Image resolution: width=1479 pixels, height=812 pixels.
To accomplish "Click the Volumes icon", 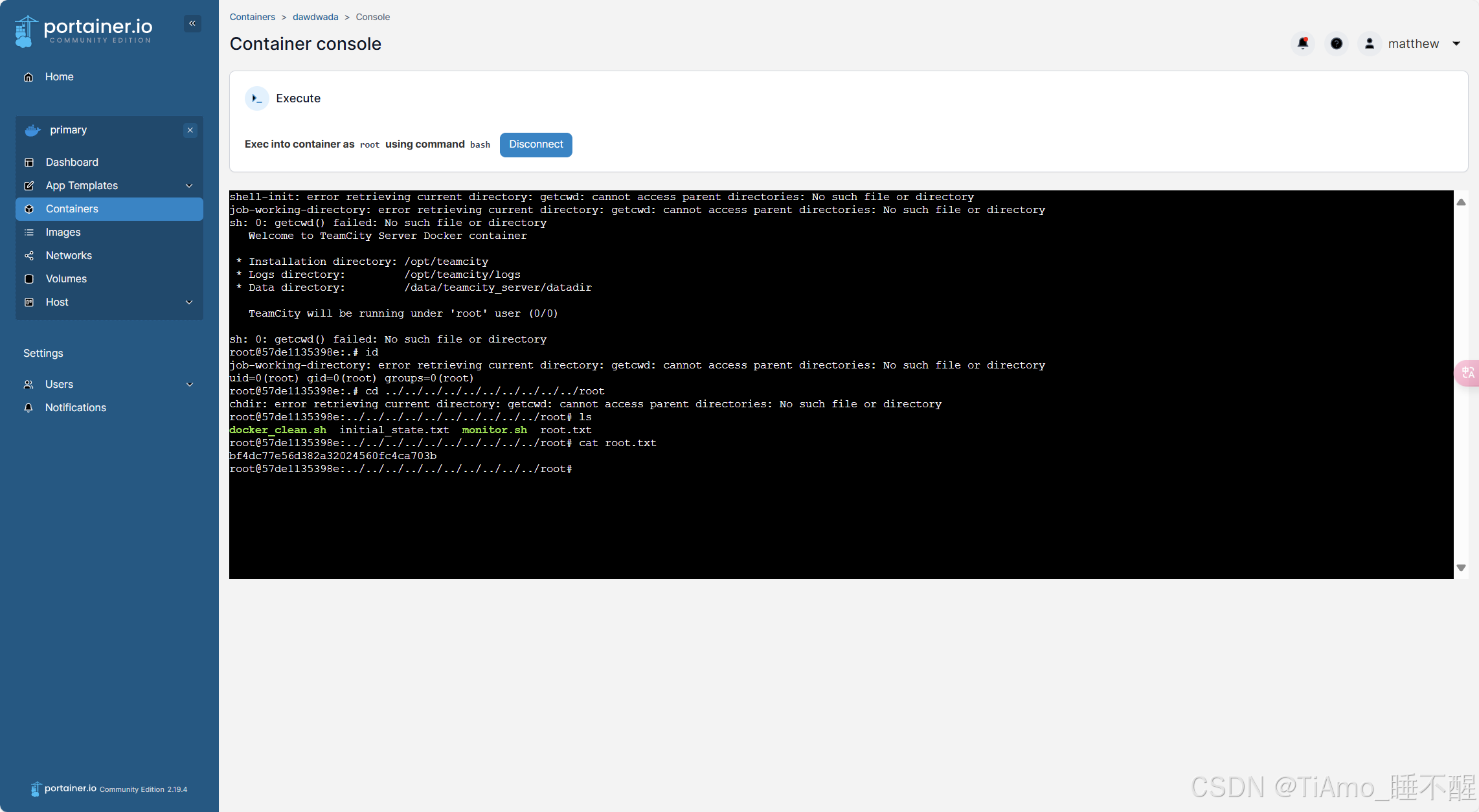I will click(29, 279).
